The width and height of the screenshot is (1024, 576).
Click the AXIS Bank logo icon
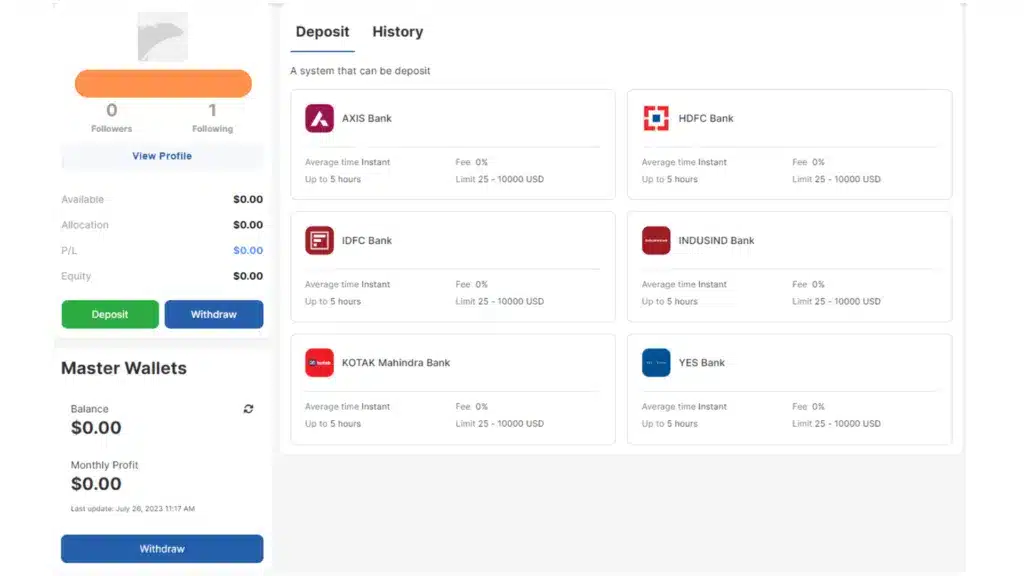(319, 118)
